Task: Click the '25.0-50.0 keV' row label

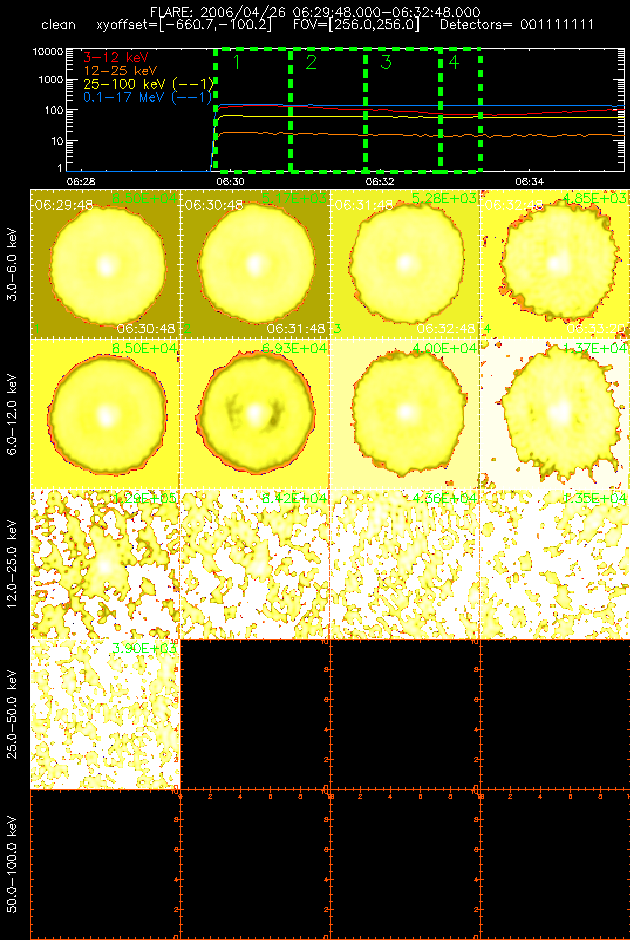Action: [14, 714]
